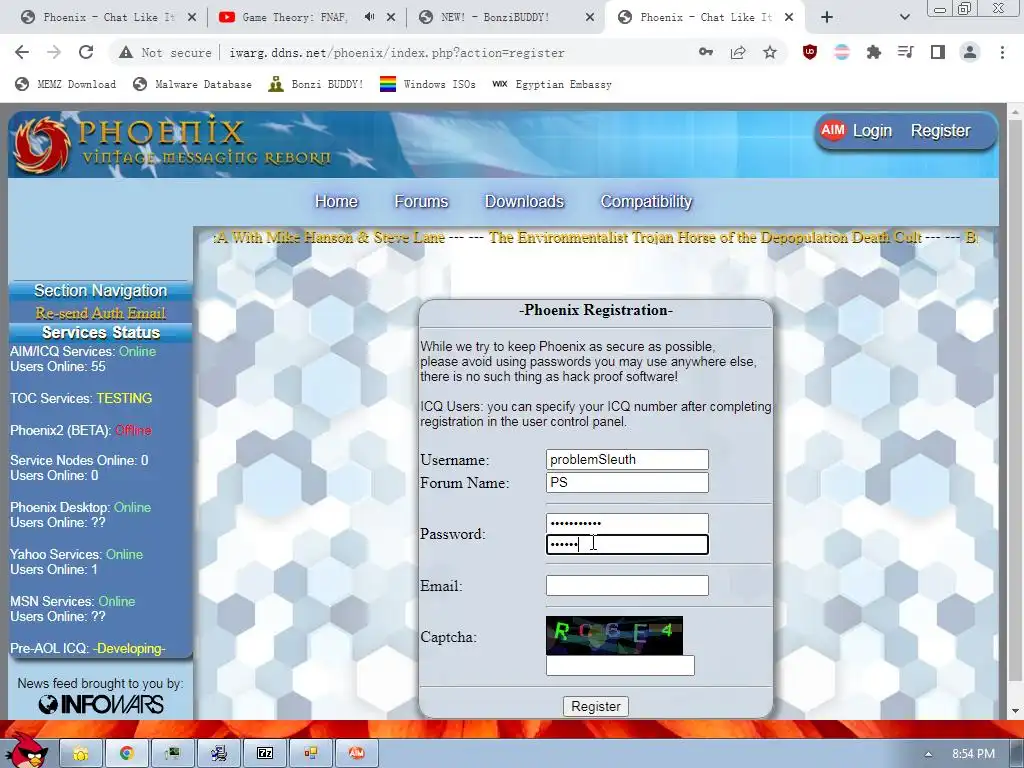Open the uBlock Origin extension
Screen dimensions: 1024x768
coord(810,52)
